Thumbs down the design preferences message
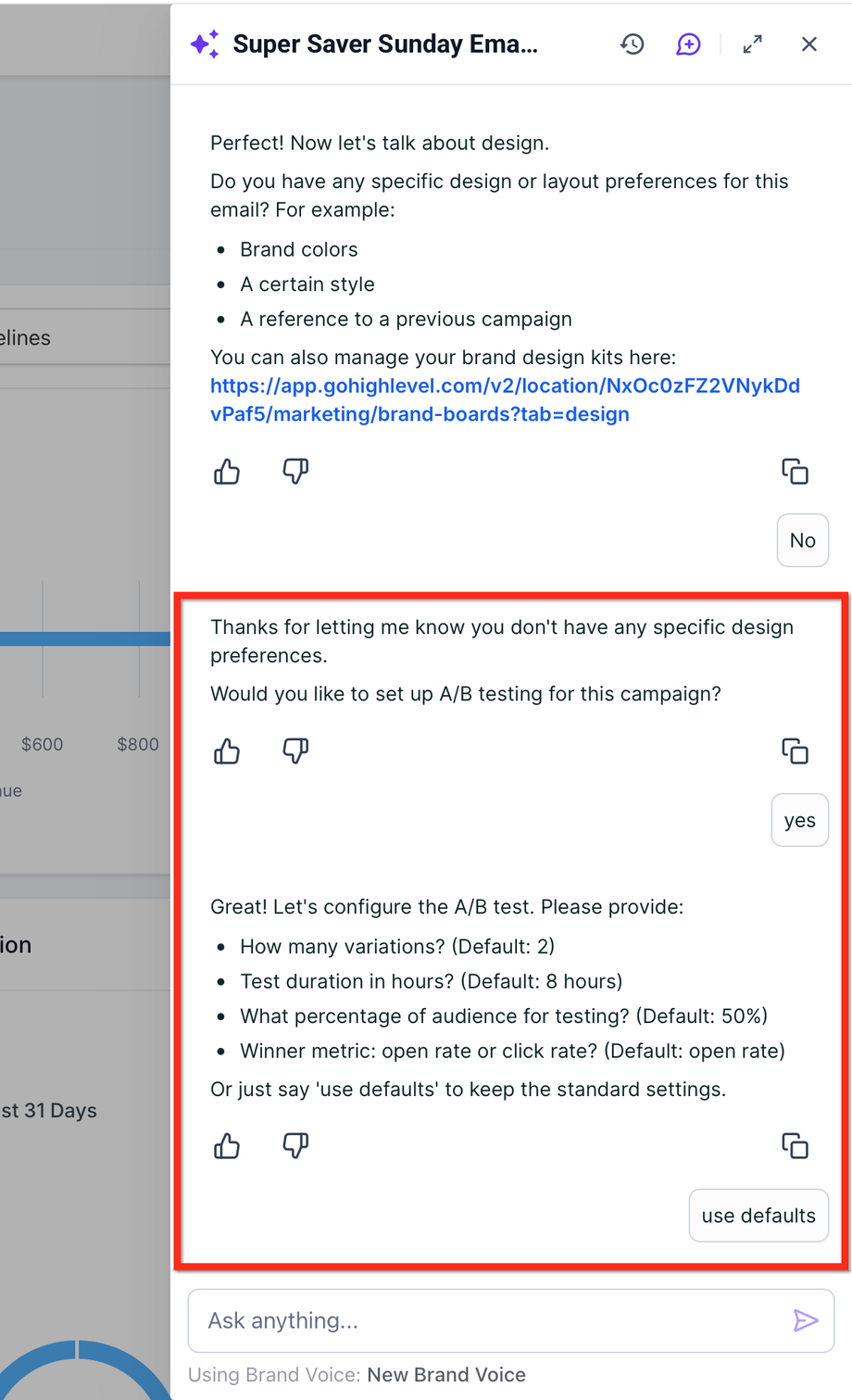The image size is (852, 1400). [295, 472]
